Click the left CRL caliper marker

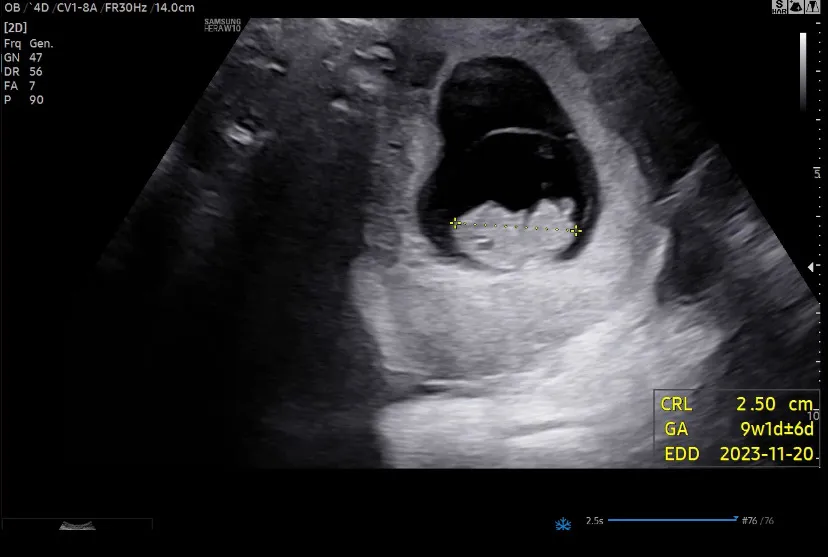point(455,223)
